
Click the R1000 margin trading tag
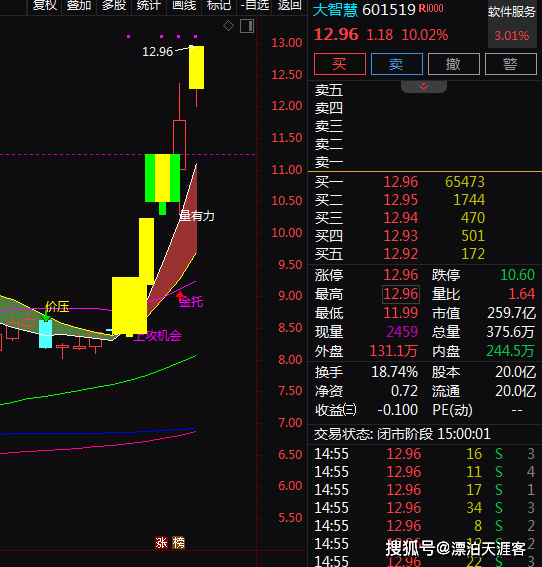(431, 8)
